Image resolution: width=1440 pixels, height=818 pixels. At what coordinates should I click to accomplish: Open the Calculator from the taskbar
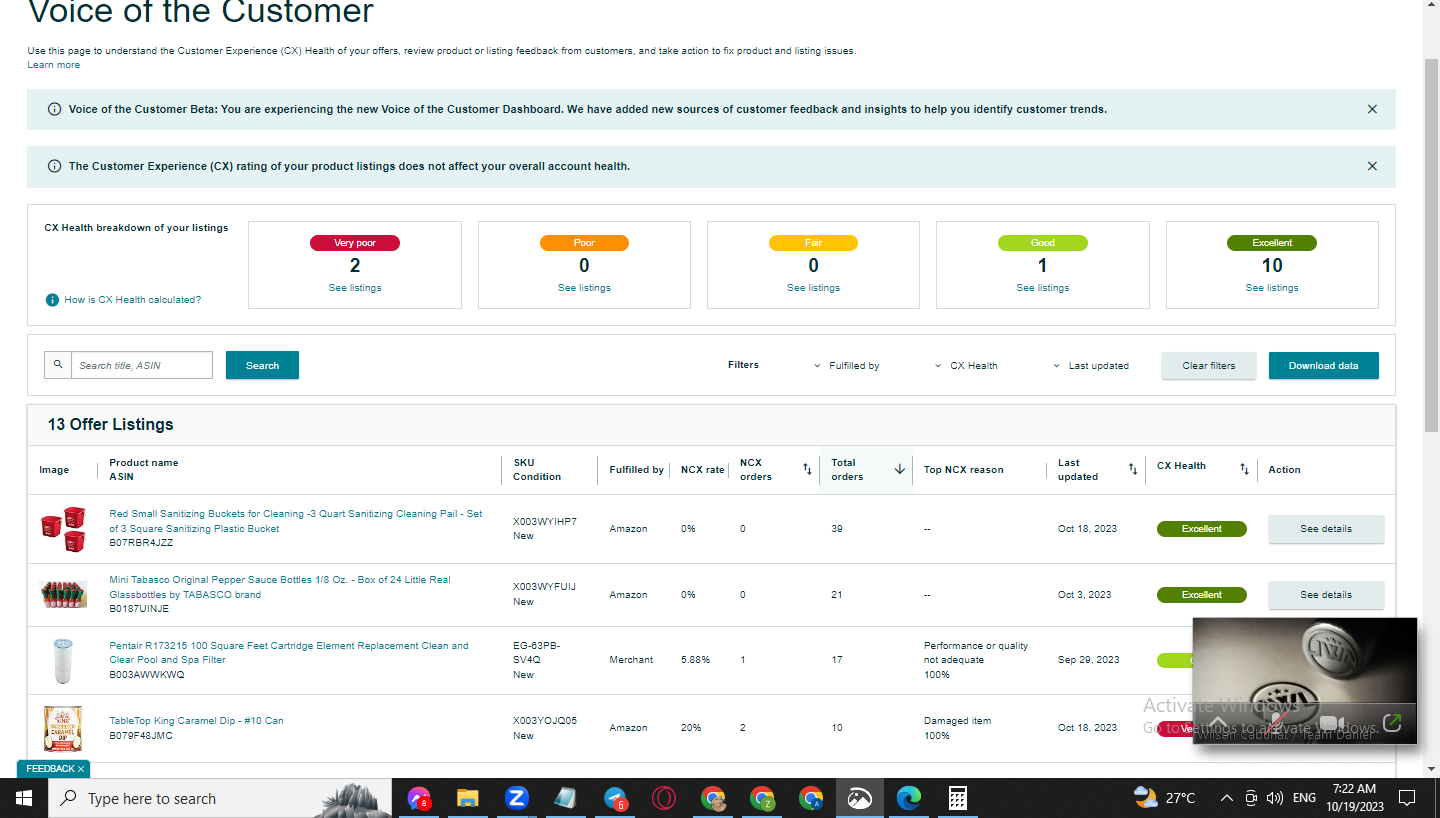957,798
